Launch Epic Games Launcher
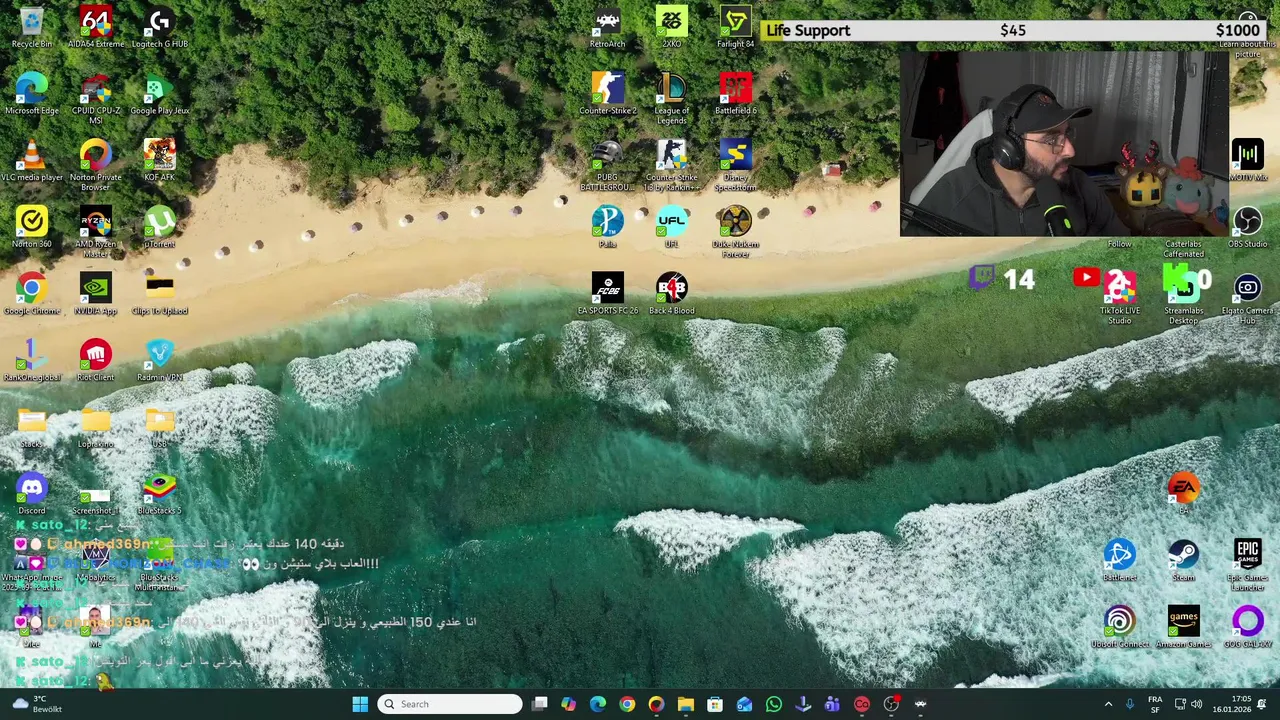This screenshot has height=720, width=1280. [1247, 566]
